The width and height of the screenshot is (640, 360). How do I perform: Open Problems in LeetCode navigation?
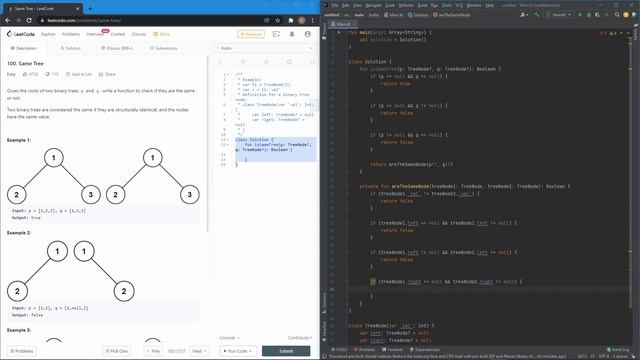click(x=71, y=34)
